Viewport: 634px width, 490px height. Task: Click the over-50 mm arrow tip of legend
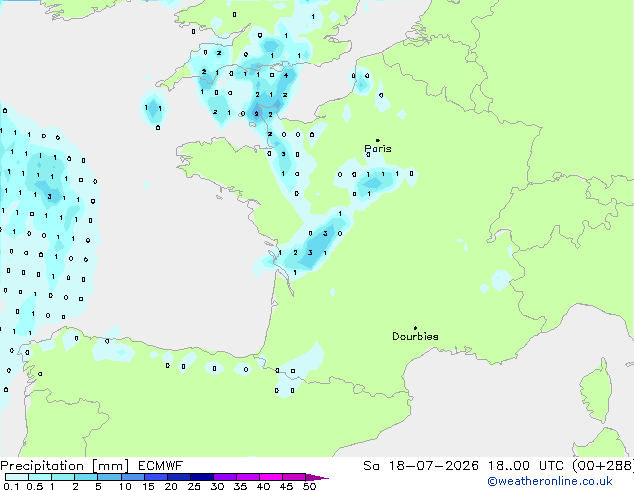pyautogui.click(x=317, y=477)
